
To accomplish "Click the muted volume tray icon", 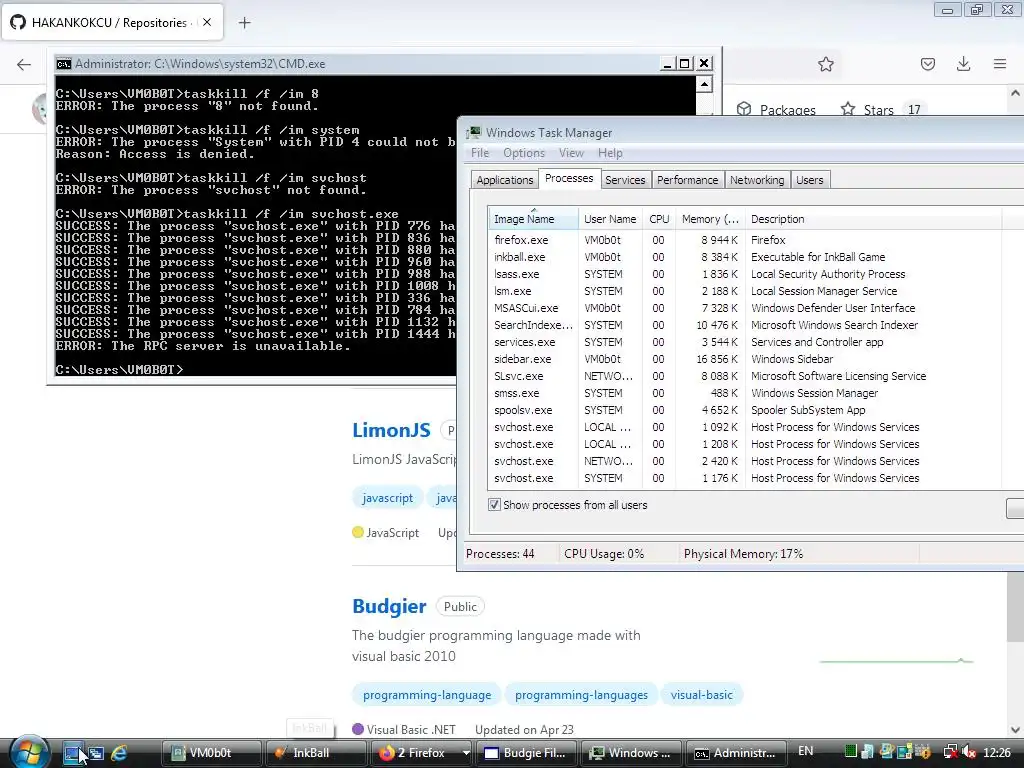I will click(x=968, y=752).
